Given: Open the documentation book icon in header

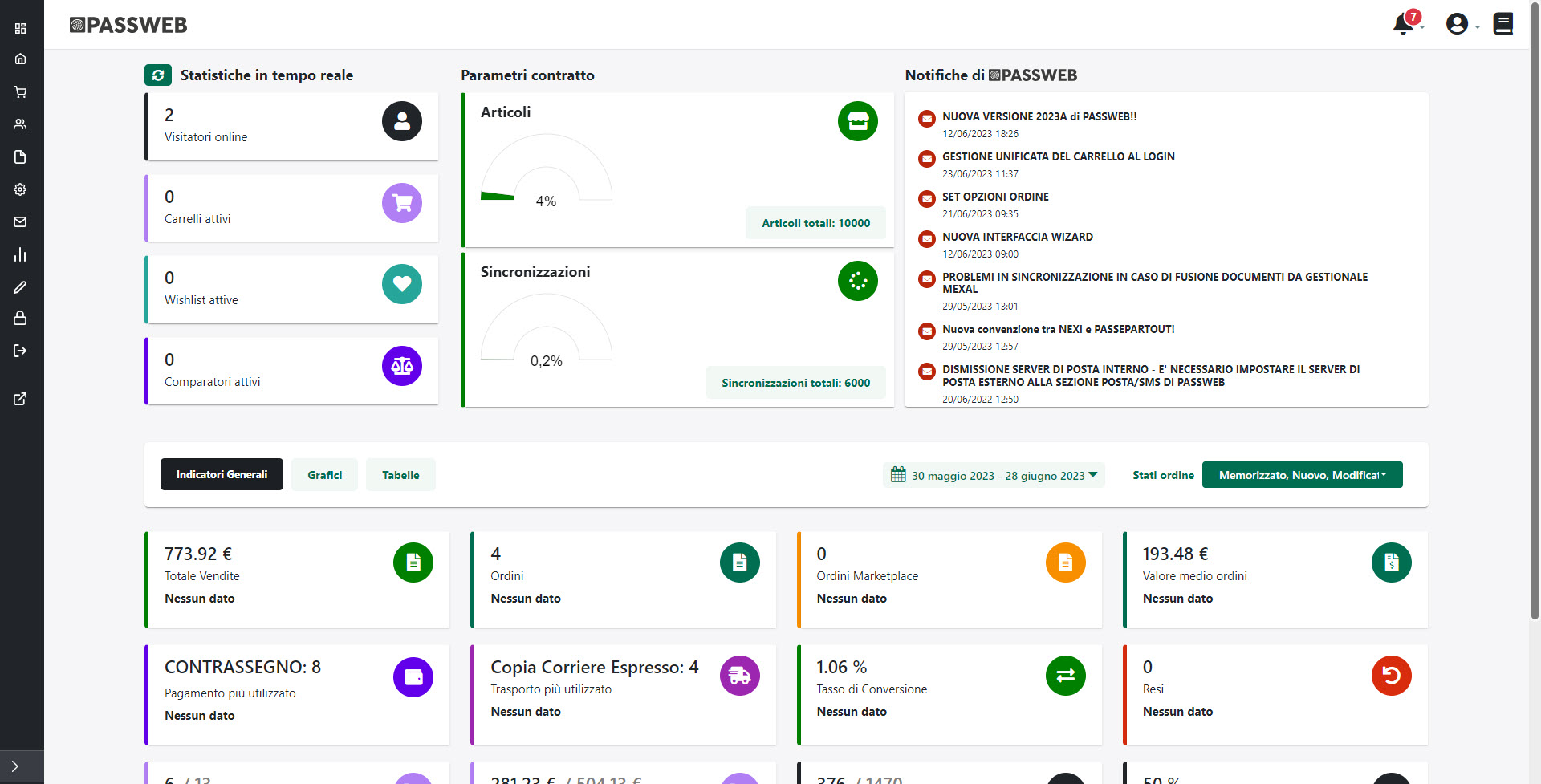Looking at the screenshot, I should point(1502,24).
